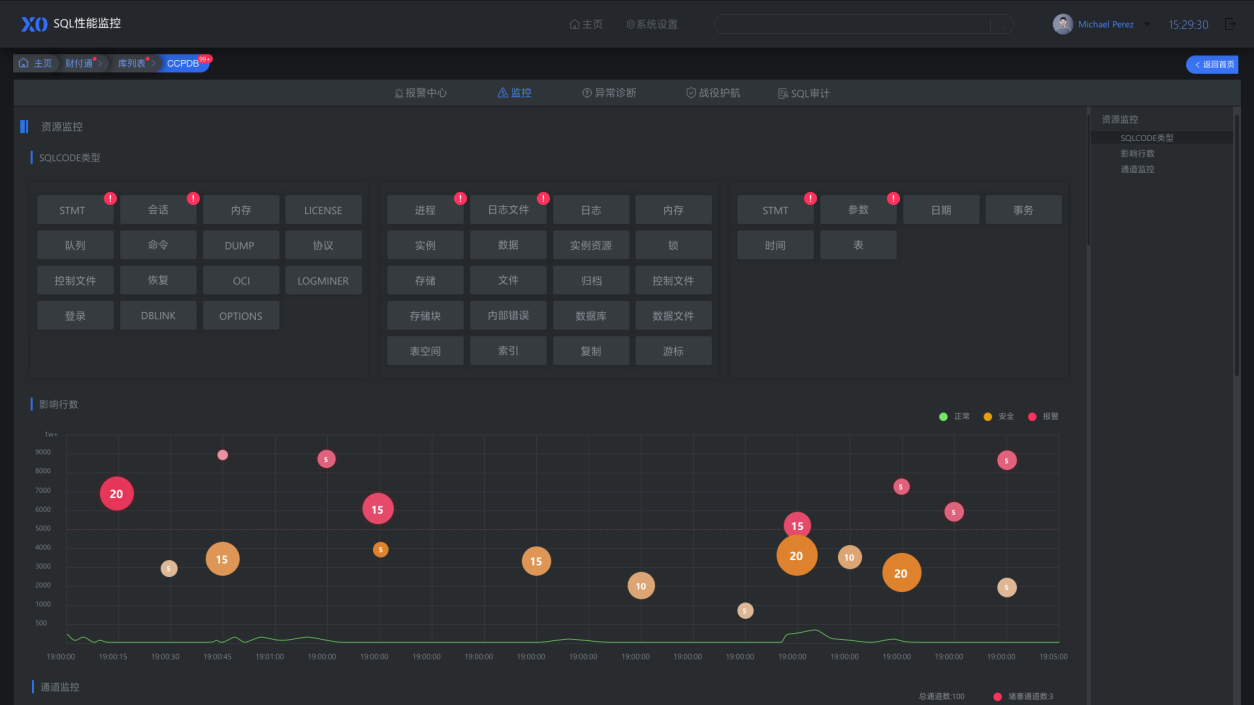Switch to the 监控 tab
Image resolution: width=1254 pixels, height=705 pixels.
point(514,93)
